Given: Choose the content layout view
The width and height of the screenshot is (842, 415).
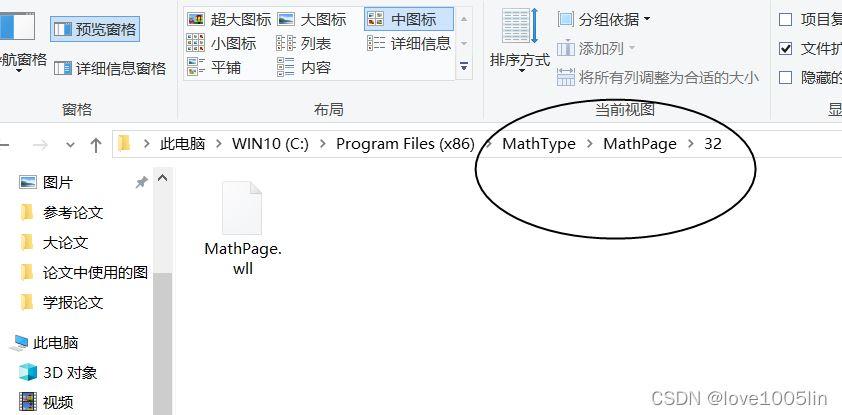Looking at the screenshot, I should click(304, 68).
